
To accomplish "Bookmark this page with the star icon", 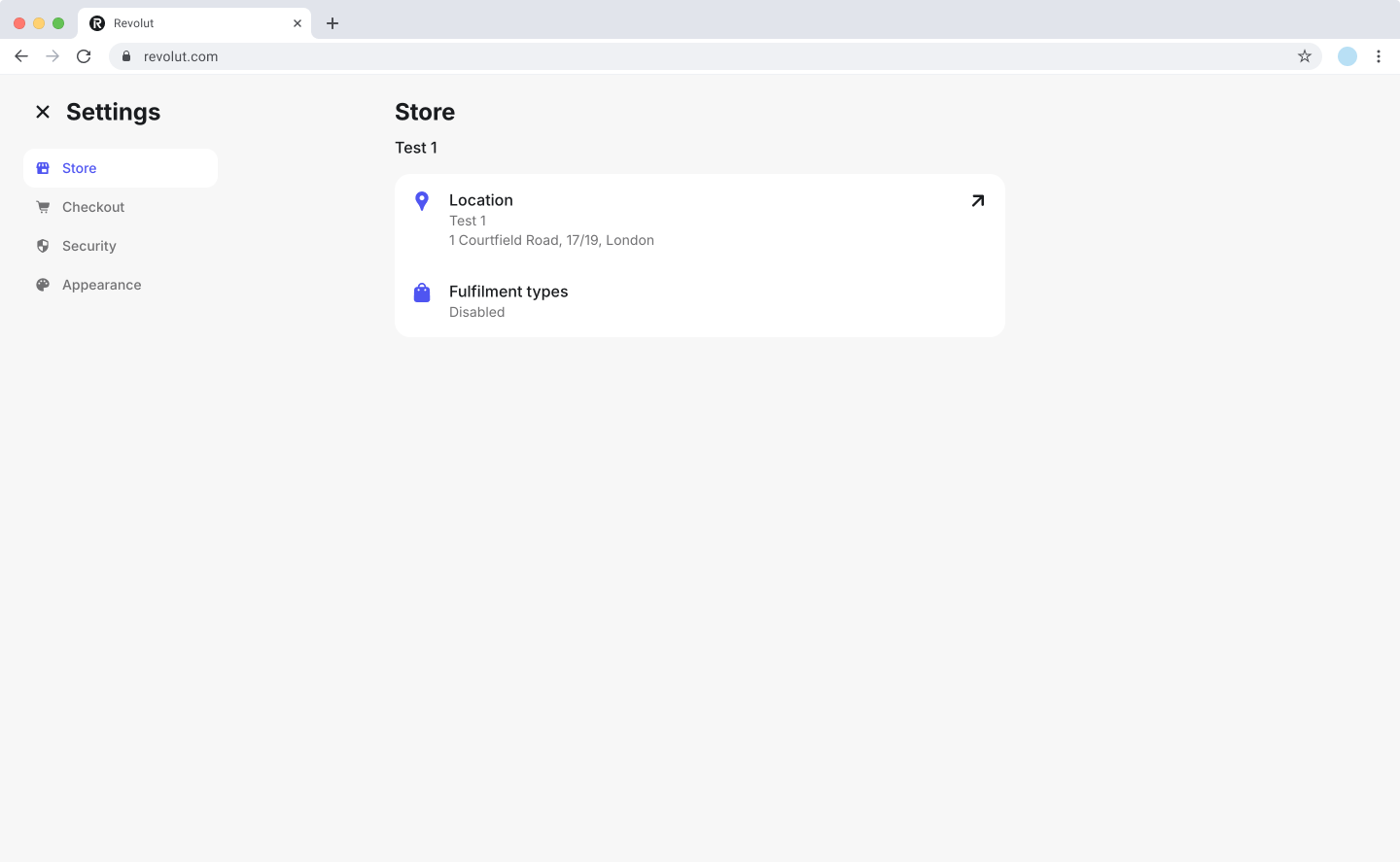I will tap(1304, 56).
